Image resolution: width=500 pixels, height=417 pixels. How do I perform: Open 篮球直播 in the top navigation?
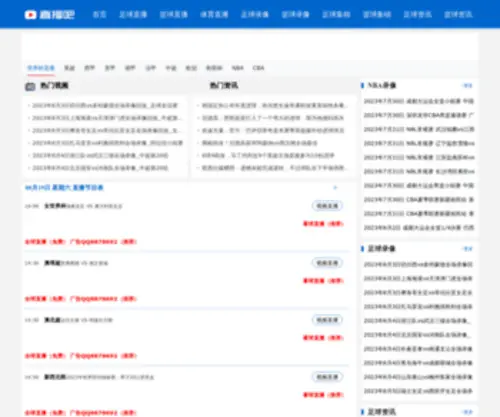coord(174,14)
